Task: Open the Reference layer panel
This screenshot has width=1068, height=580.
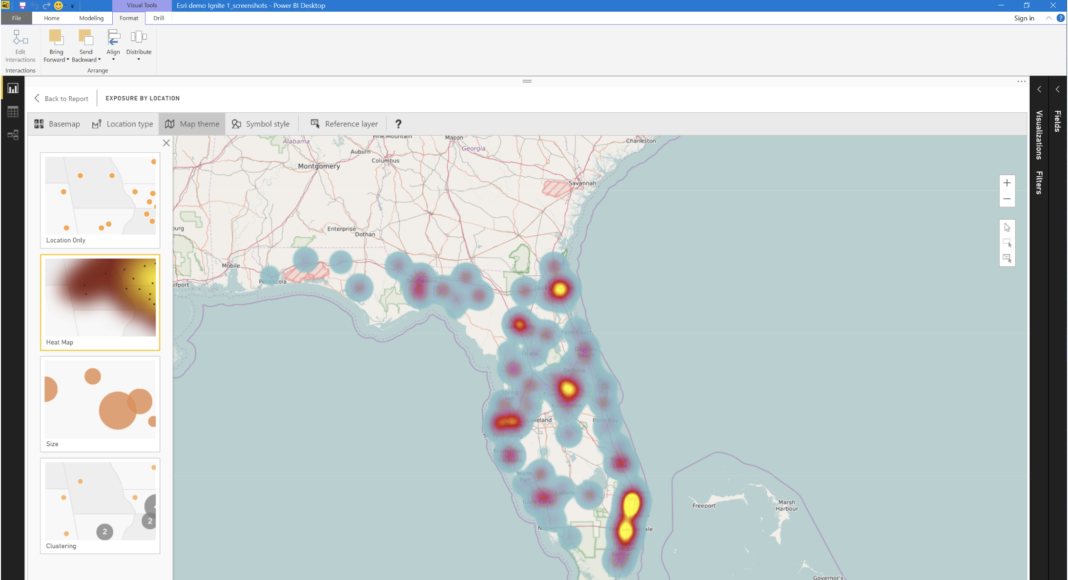Action: tap(344, 124)
